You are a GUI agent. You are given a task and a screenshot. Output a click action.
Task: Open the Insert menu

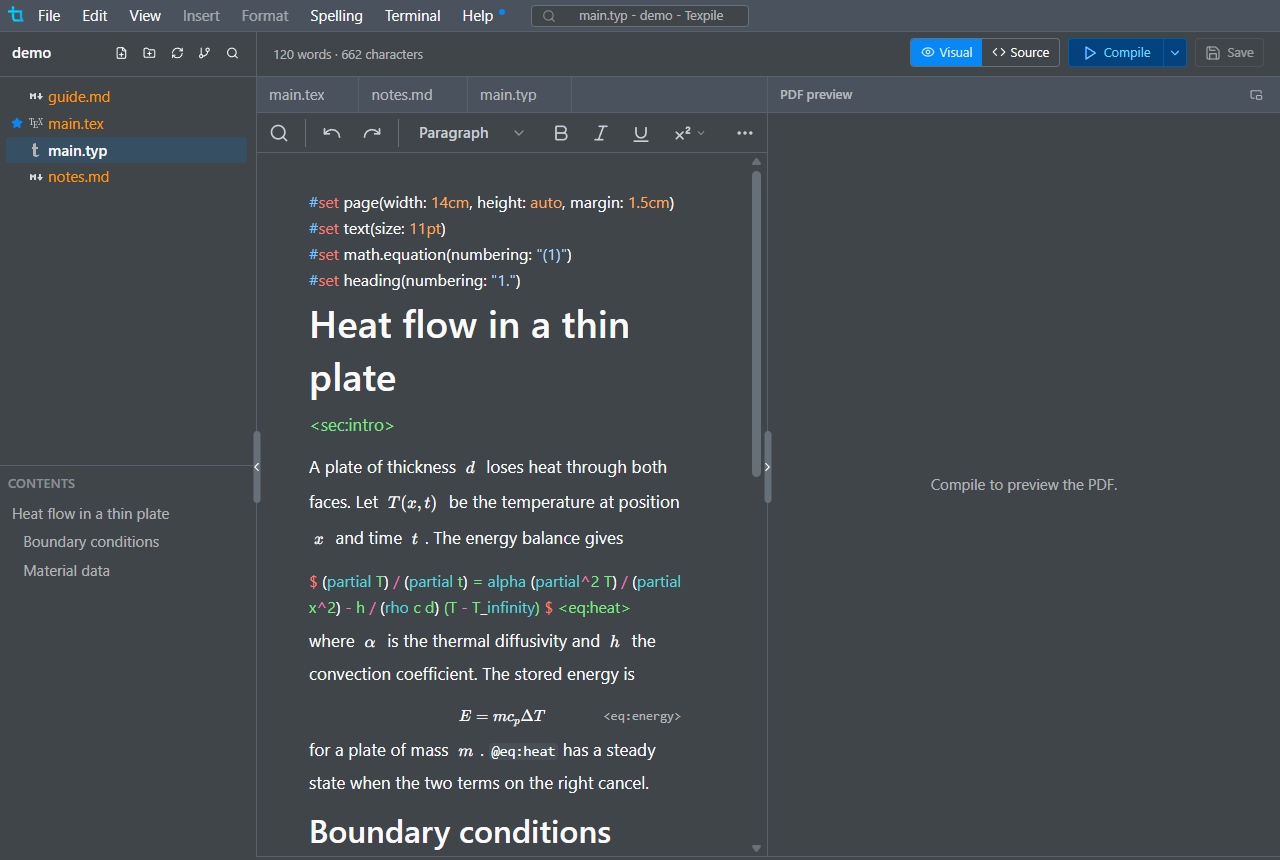pyautogui.click(x=201, y=16)
